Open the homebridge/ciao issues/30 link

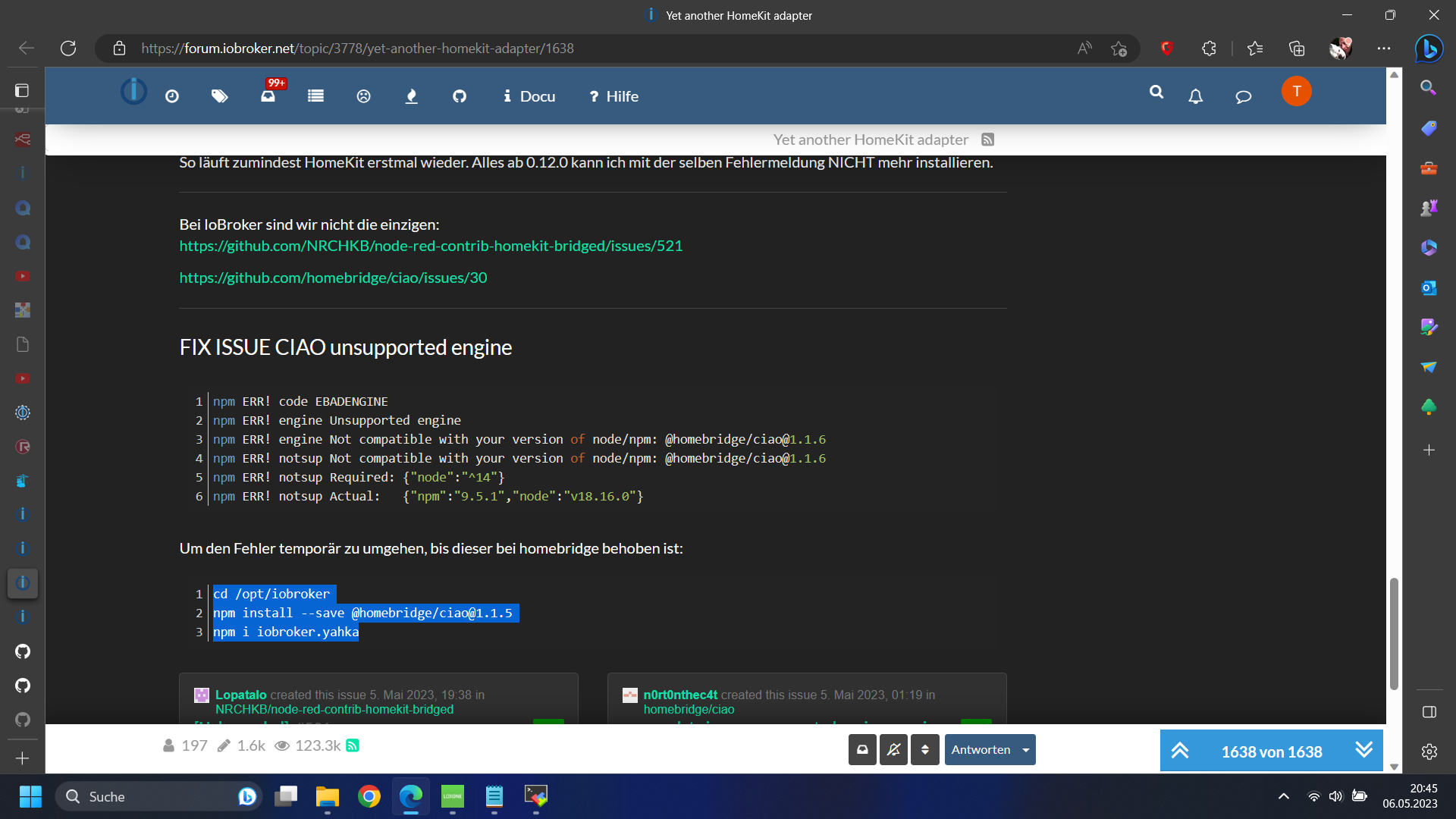point(333,278)
